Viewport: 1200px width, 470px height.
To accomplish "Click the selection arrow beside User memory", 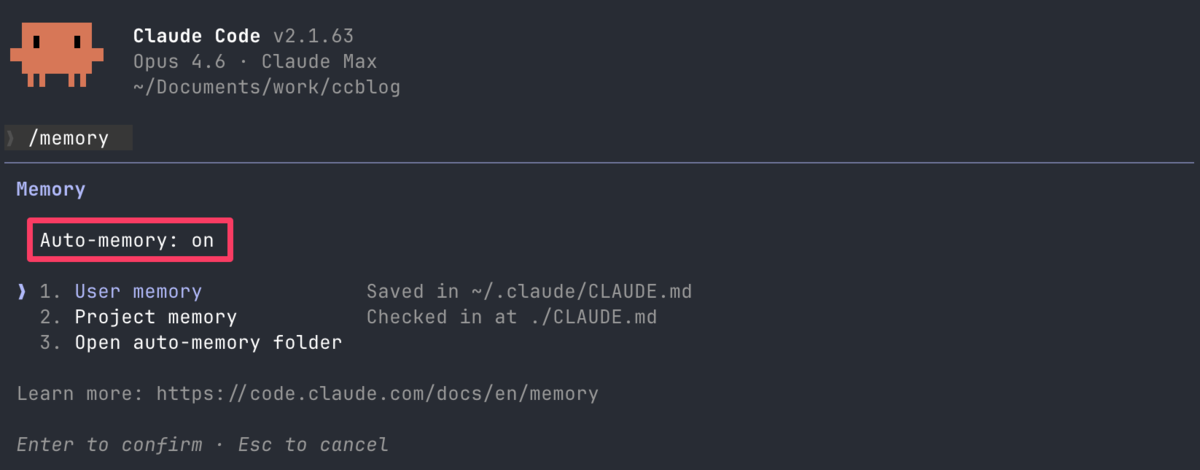I will (x=21, y=292).
